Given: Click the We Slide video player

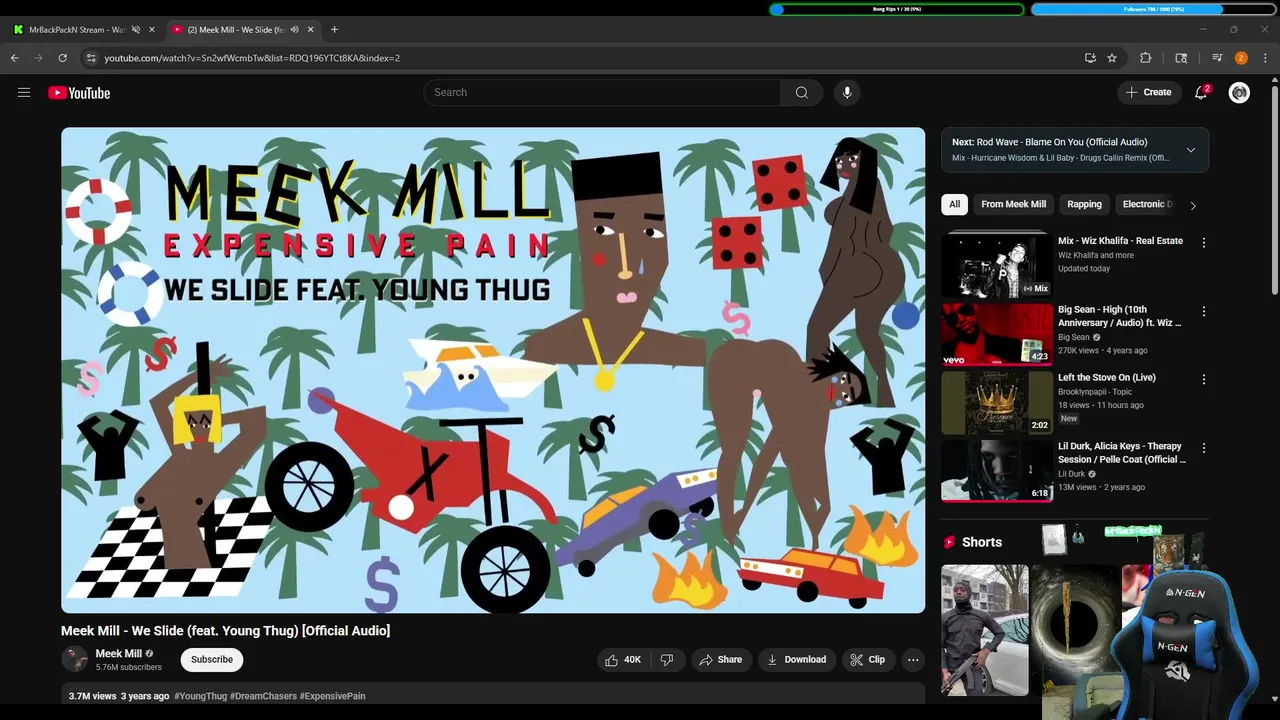Looking at the screenshot, I should [x=493, y=370].
